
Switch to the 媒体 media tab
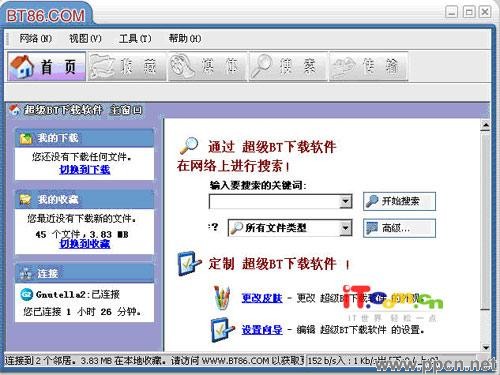(x=207, y=66)
